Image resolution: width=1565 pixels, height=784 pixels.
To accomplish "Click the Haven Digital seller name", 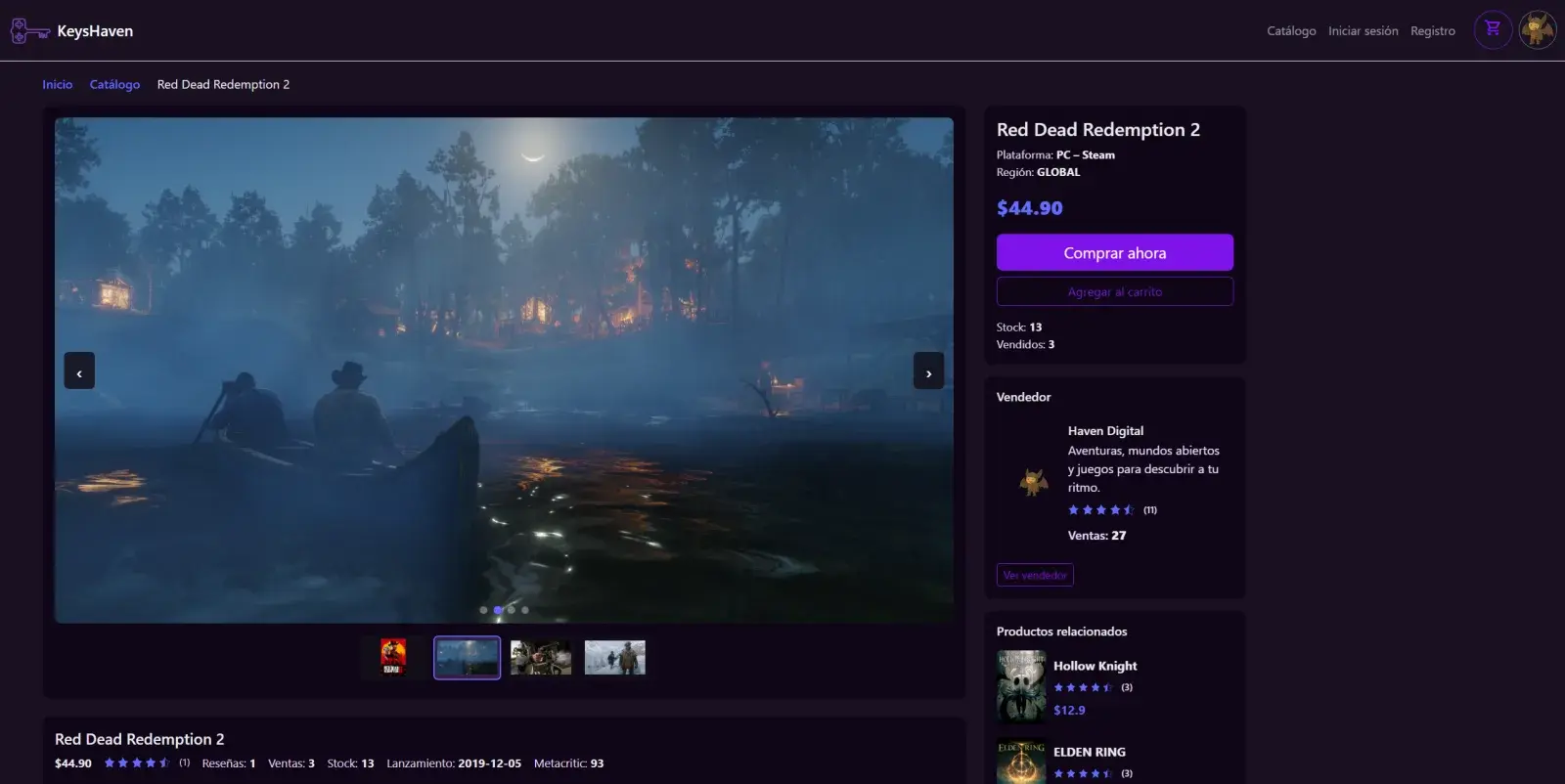I will pyautogui.click(x=1105, y=431).
